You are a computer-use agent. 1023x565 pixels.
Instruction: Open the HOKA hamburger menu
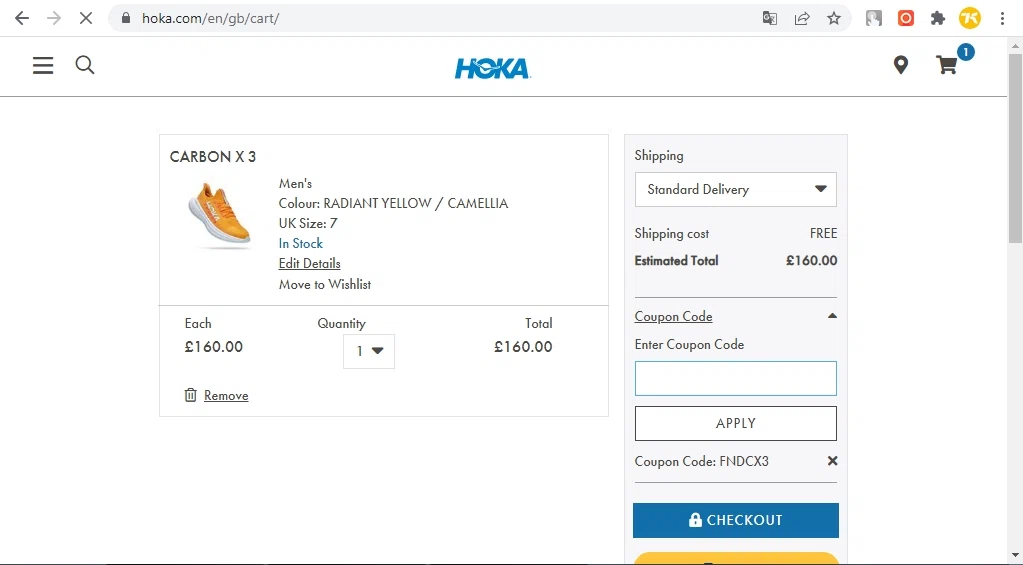pos(43,65)
